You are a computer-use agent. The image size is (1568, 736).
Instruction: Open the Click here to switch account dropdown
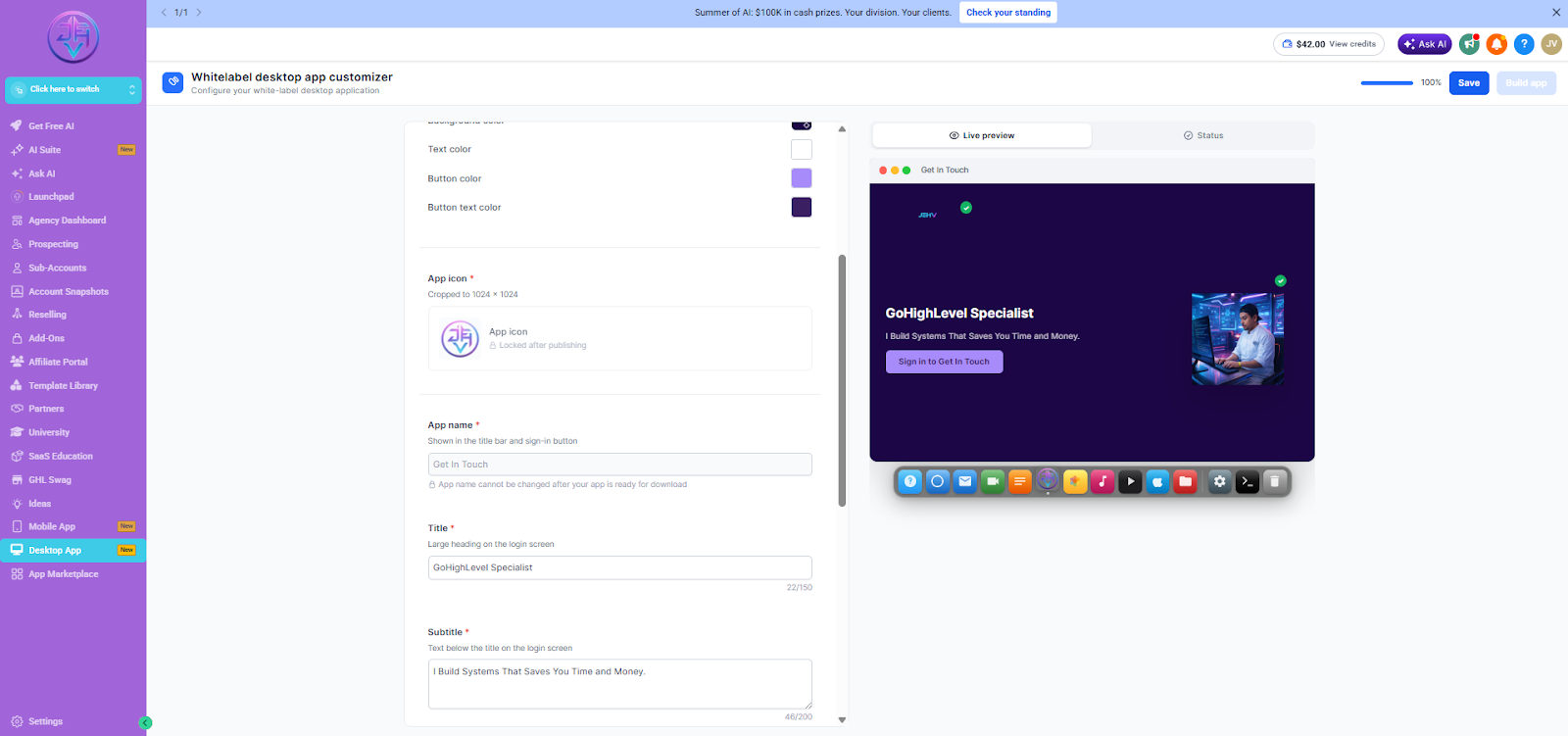(73, 89)
